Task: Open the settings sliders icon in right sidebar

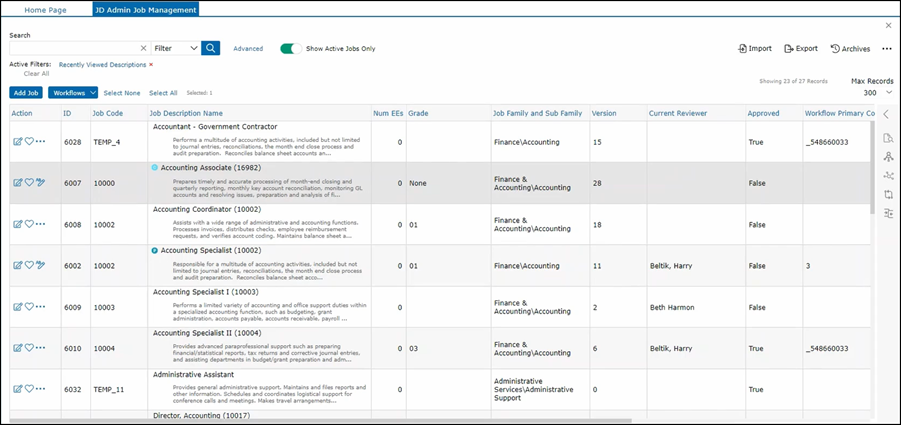Action: point(888,213)
